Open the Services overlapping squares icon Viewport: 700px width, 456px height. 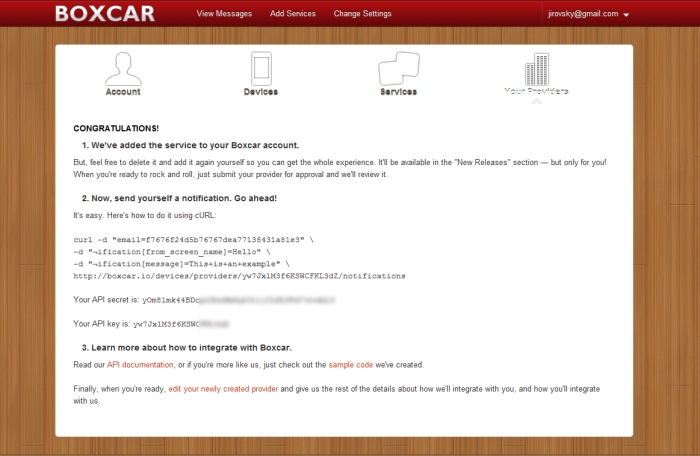[399, 68]
